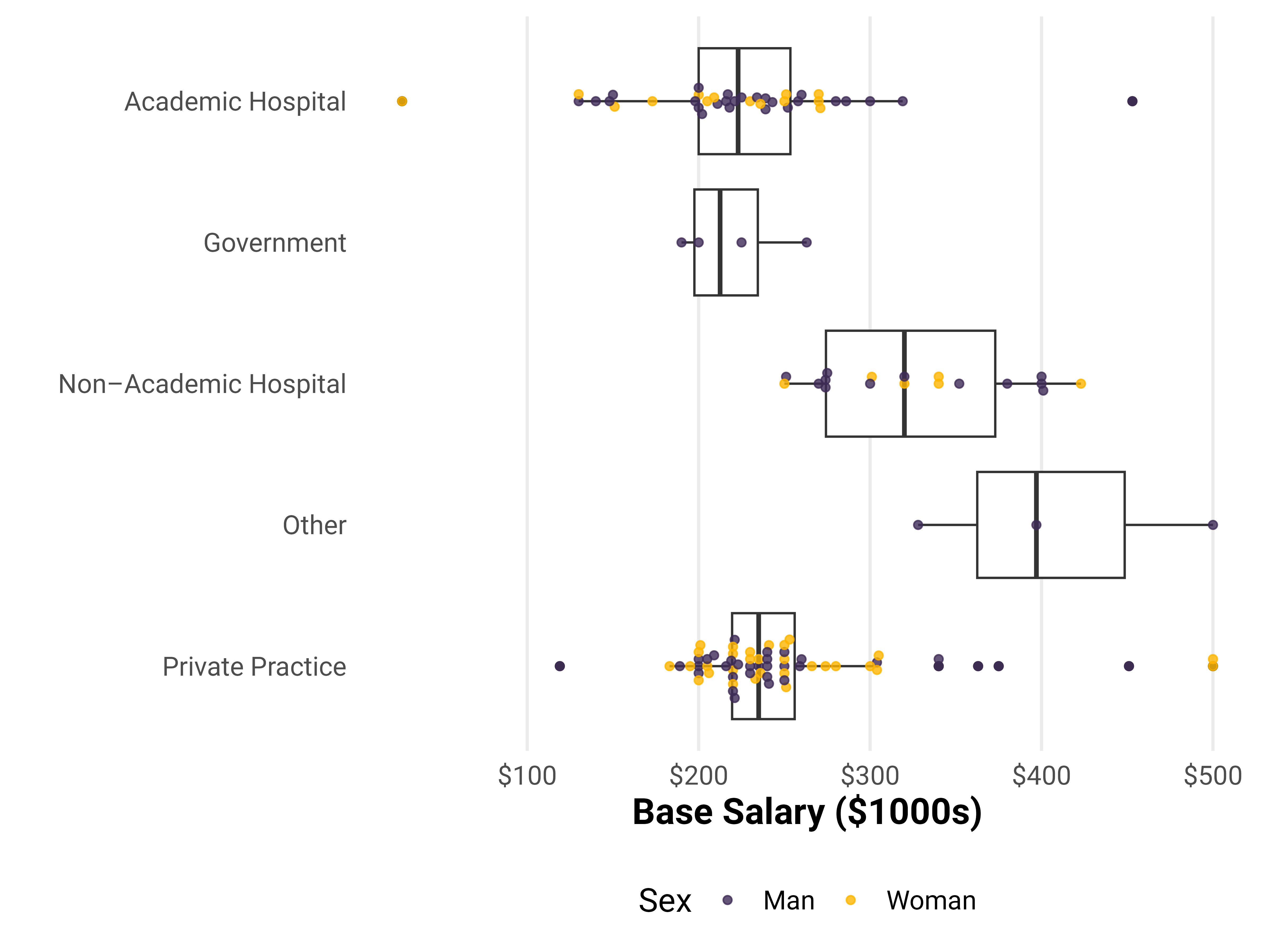
Task: Select the Academic Hospital axis label
Action: coord(235,102)
